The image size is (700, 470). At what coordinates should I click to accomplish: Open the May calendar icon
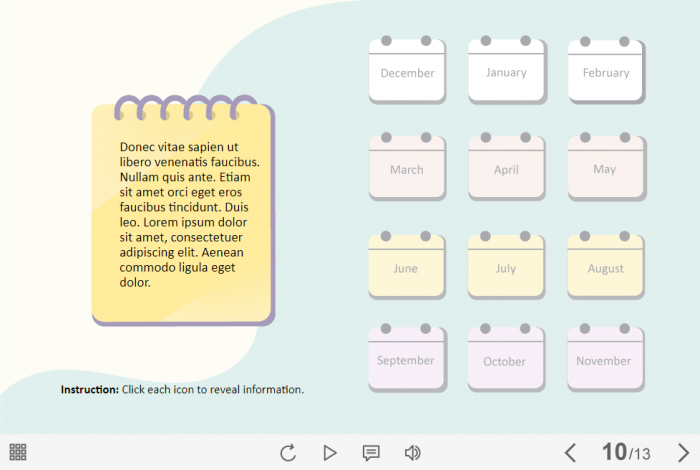coord(606,167)
